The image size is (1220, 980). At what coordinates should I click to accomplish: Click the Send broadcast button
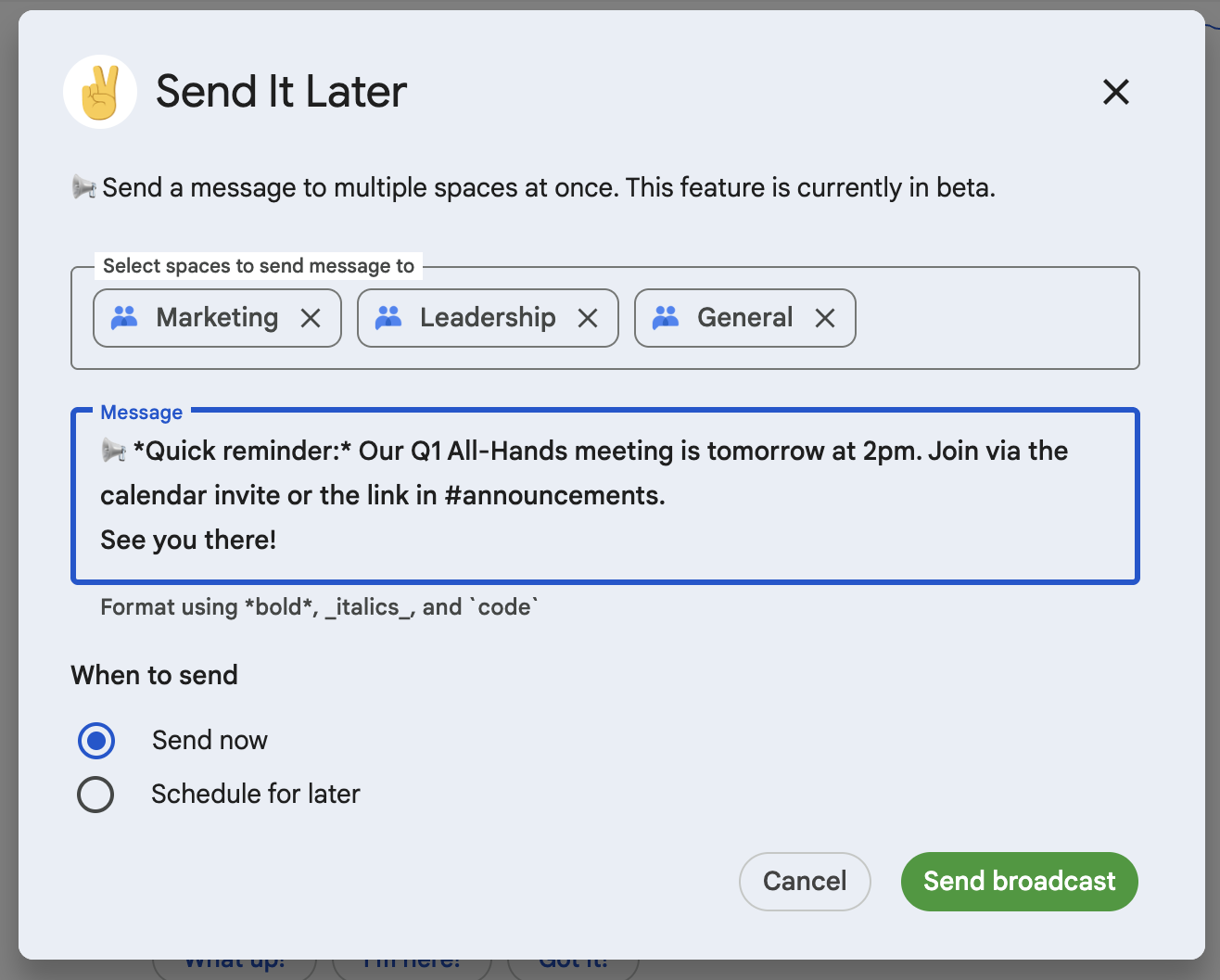click(1019, 881)
